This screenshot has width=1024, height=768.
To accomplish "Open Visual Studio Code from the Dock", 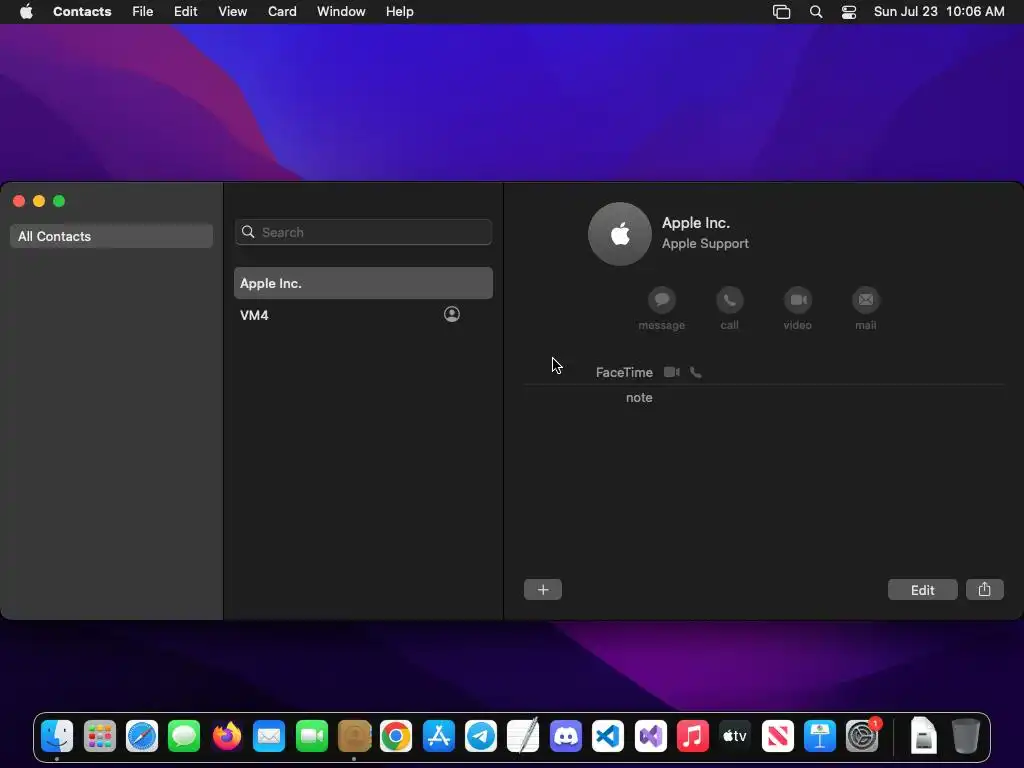I will [608, 736].
